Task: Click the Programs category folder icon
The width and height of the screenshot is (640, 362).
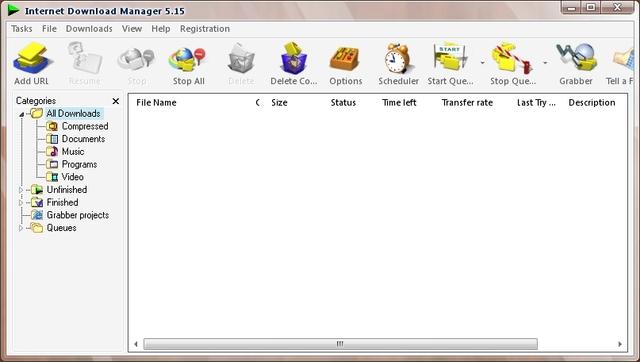Action: pyautogui.click(x=52, y=164)
